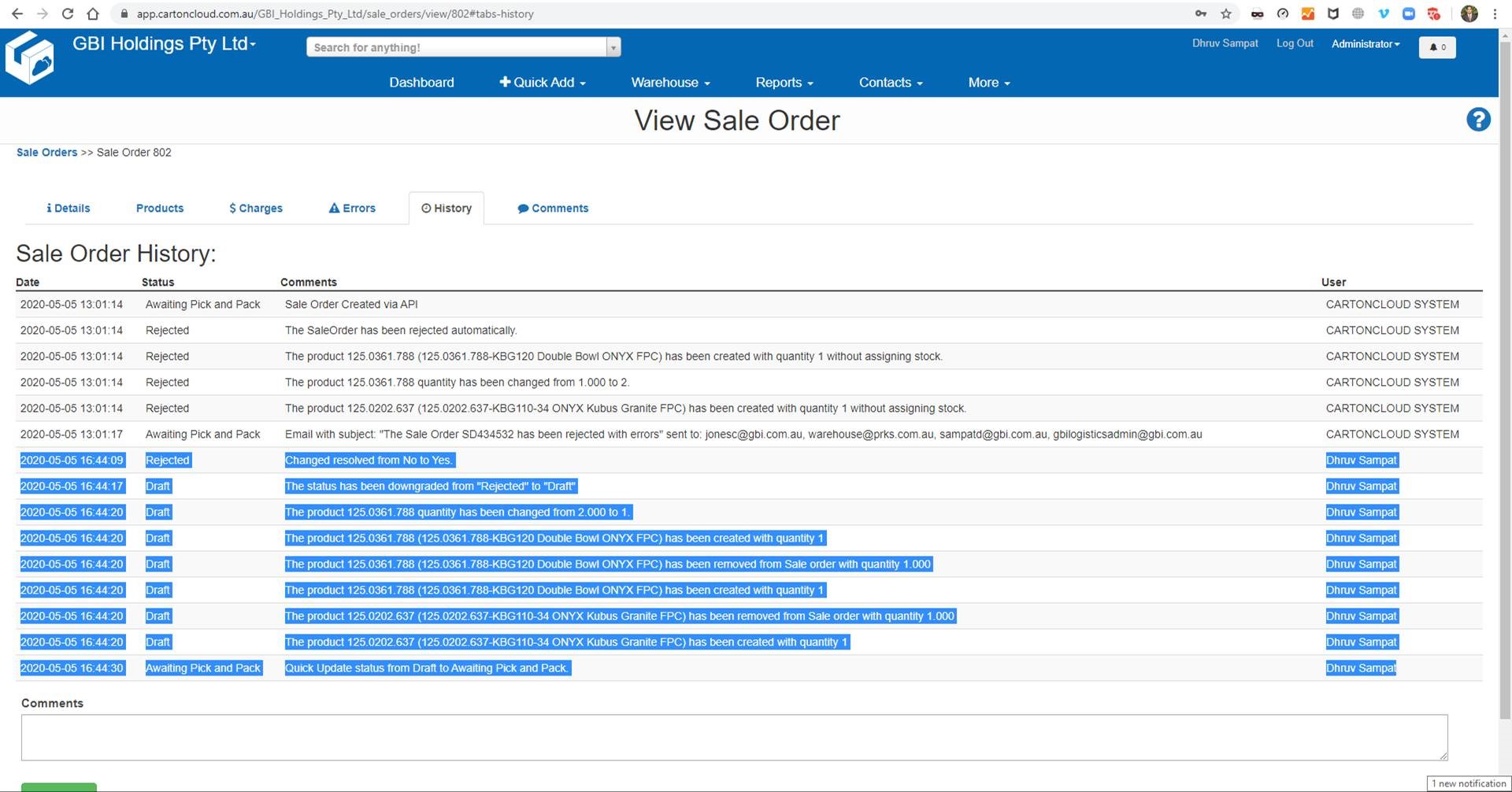Open the Sale Orders breadcrumb link
1512x792 pixels.
[x=47, y=153]
